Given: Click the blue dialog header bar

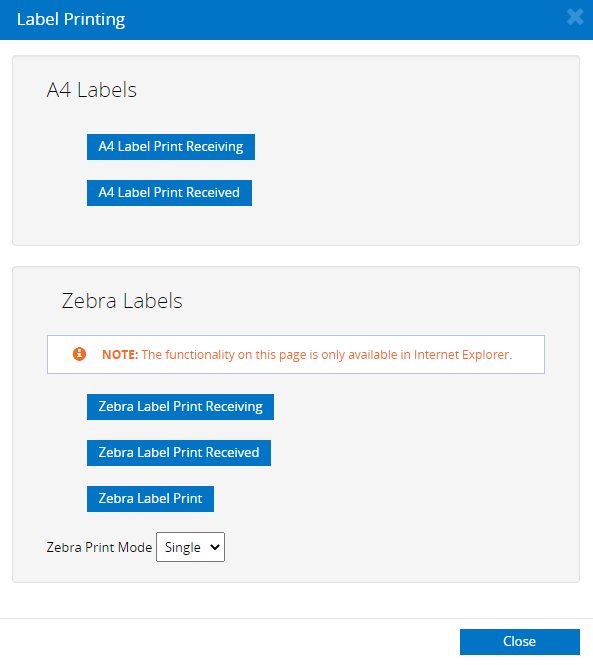Looking at the screenshot, I should tap(296, 20).
